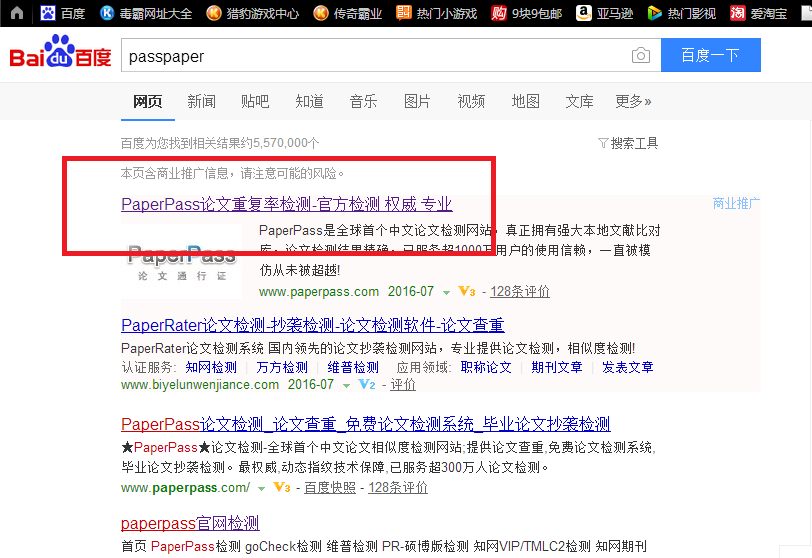This screenshot has height=558, width=812.
Task: Expand dropdown arrow after biyelunwenjiance.com date
Action: pos(346,386)
